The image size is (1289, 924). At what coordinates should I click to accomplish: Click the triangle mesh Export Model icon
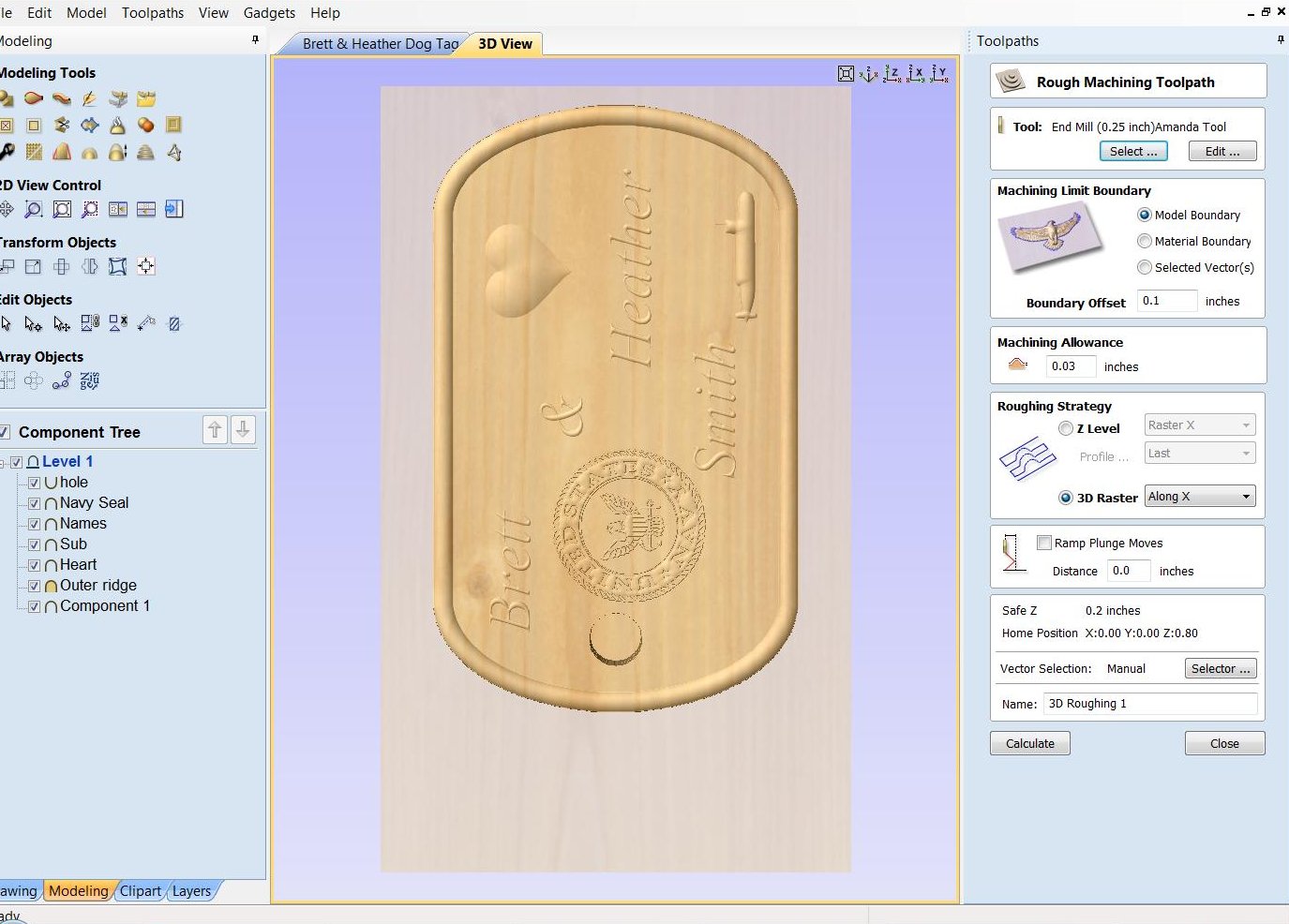click(x=173, y=152)
